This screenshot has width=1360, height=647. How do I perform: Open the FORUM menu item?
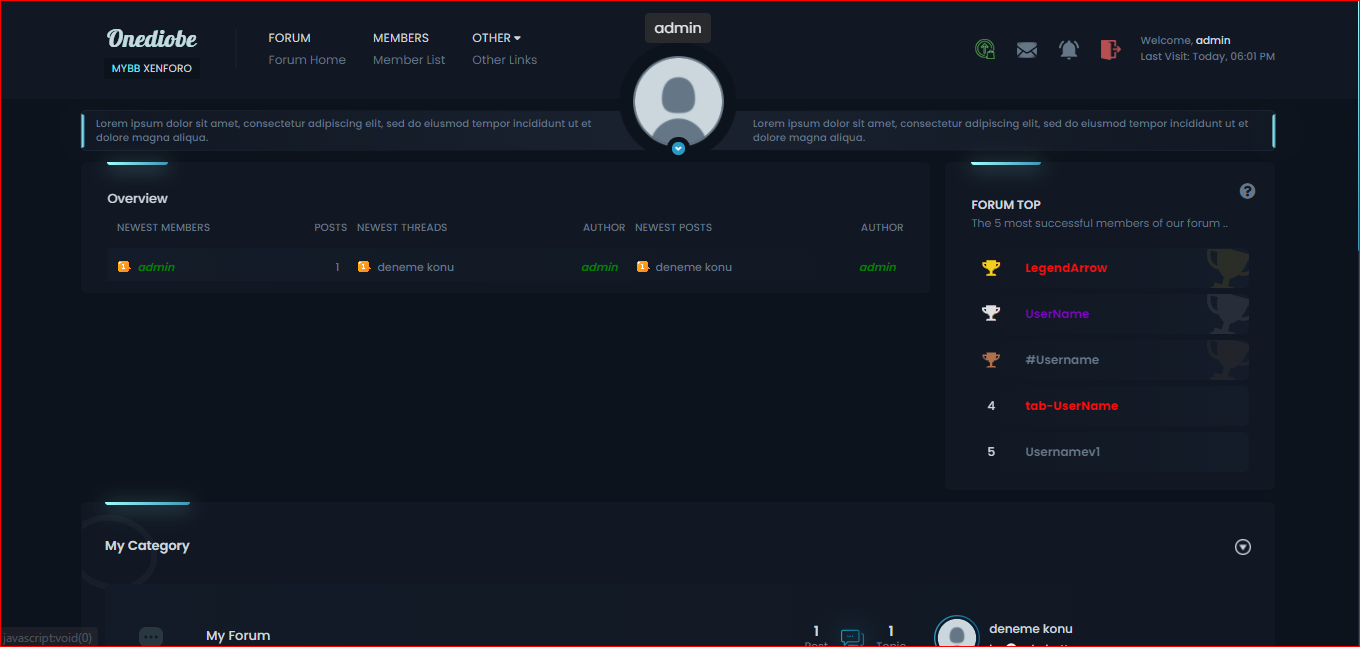coord(289,38)
